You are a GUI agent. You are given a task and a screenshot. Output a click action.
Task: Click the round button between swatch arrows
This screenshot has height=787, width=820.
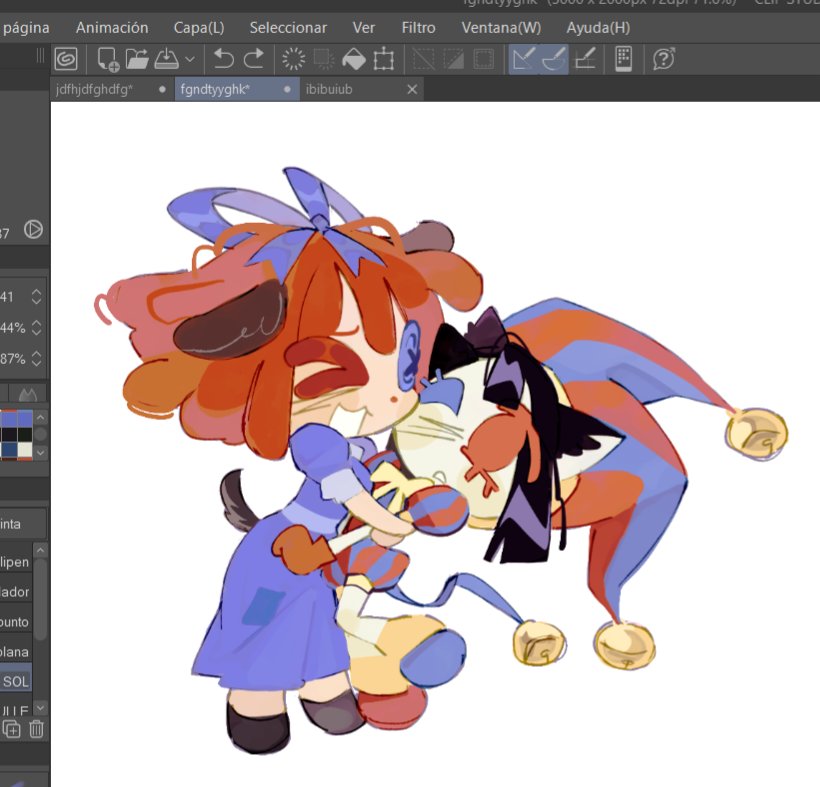coord(40,434)
